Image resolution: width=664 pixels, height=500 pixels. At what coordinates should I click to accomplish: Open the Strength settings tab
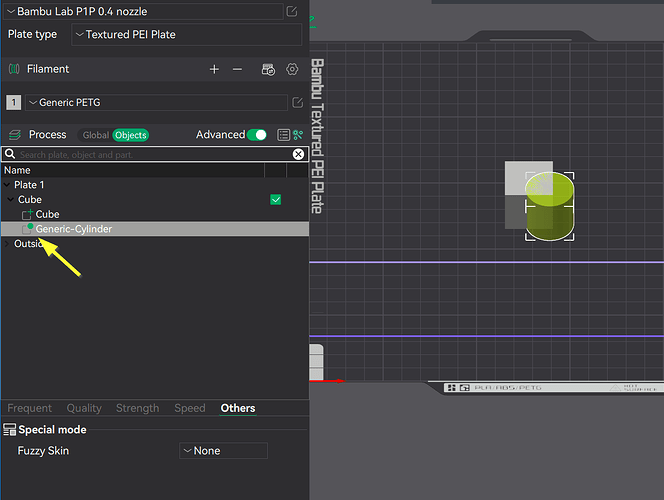pyautogui.click(x=138, y=408)
